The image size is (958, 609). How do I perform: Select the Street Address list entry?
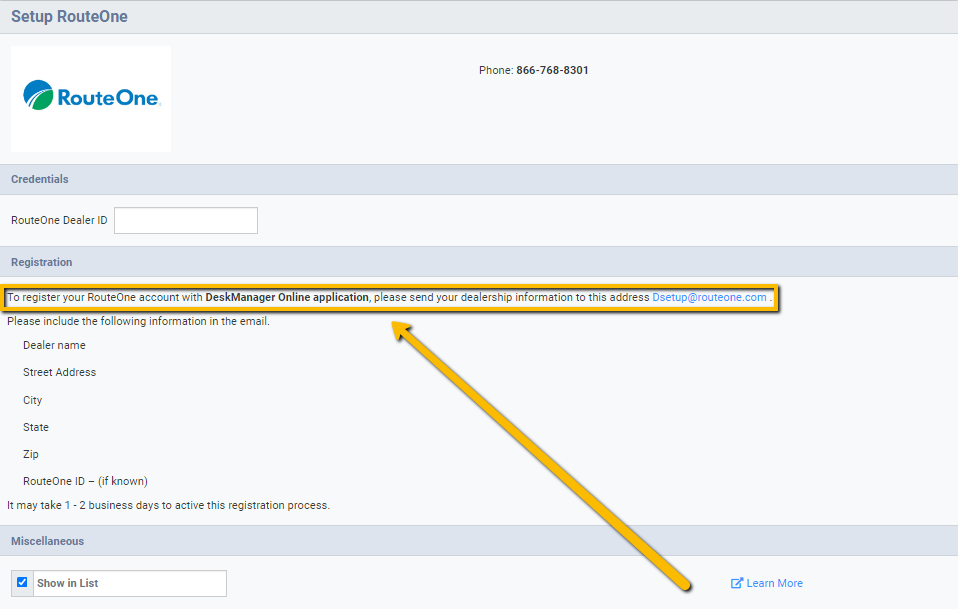[x=60, y=372]
